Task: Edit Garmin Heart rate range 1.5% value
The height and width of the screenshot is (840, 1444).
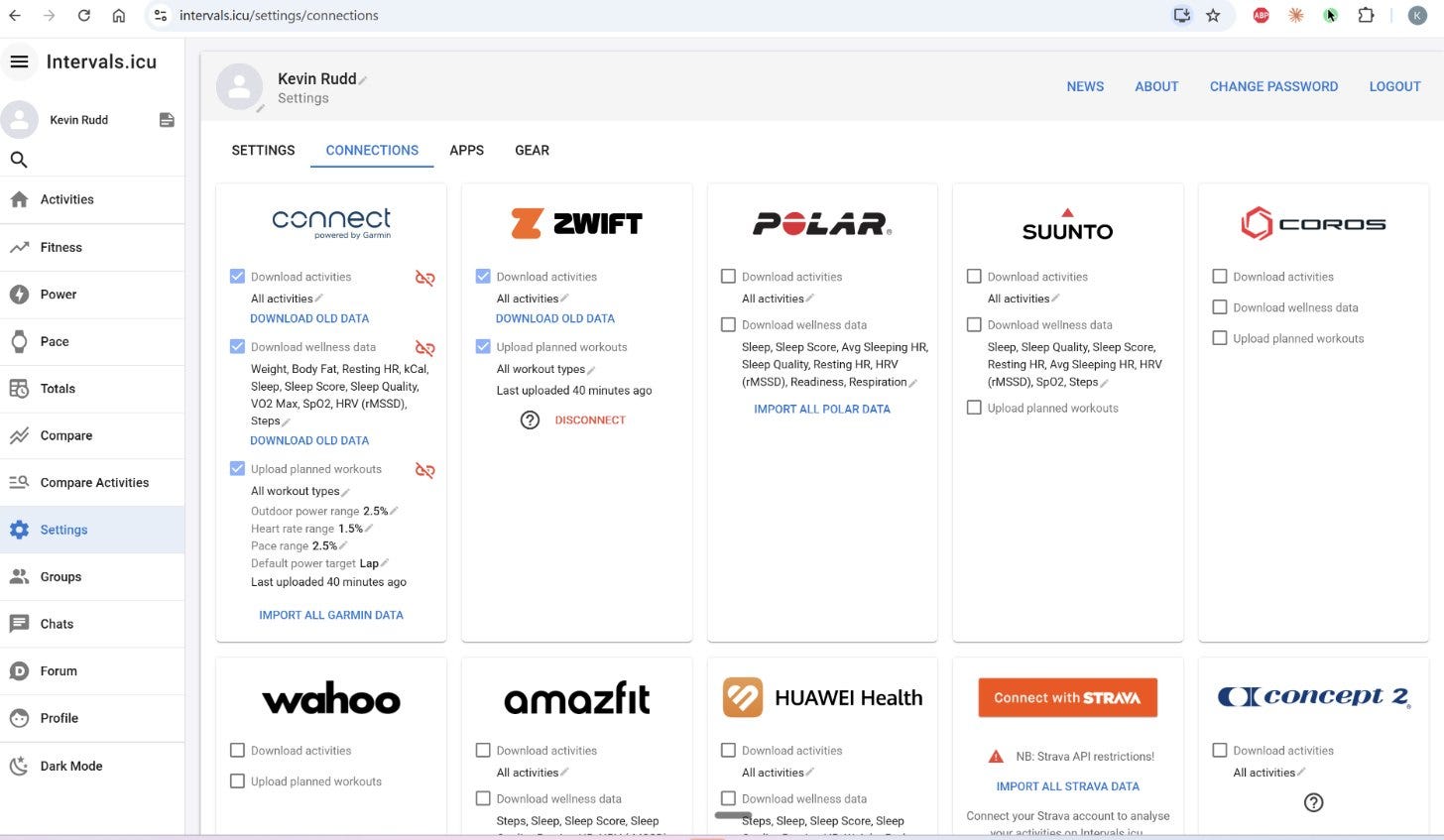Action: pyautogui.click(x=369, y=529)
